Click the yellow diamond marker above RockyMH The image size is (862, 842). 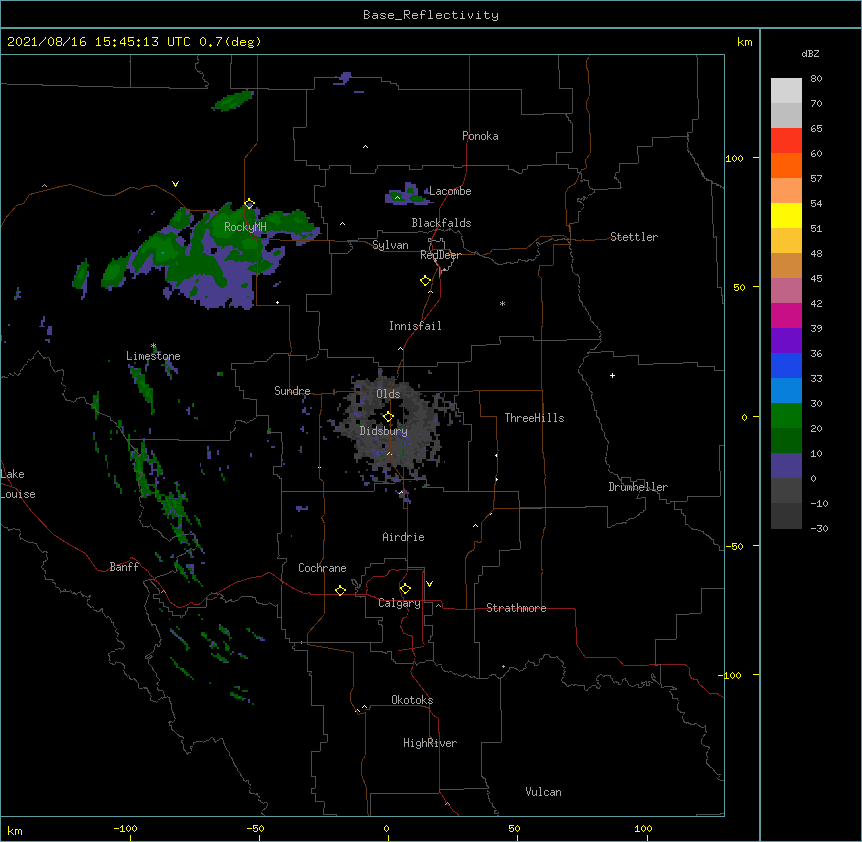(x=250, y=204)
